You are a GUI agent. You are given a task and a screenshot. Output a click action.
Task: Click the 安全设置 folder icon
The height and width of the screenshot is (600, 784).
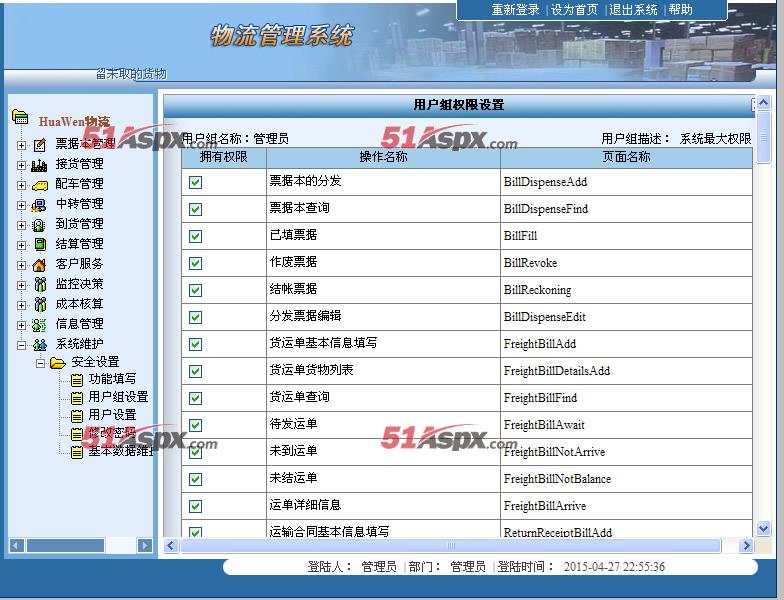pyautogui.click(x=58, y=362)
